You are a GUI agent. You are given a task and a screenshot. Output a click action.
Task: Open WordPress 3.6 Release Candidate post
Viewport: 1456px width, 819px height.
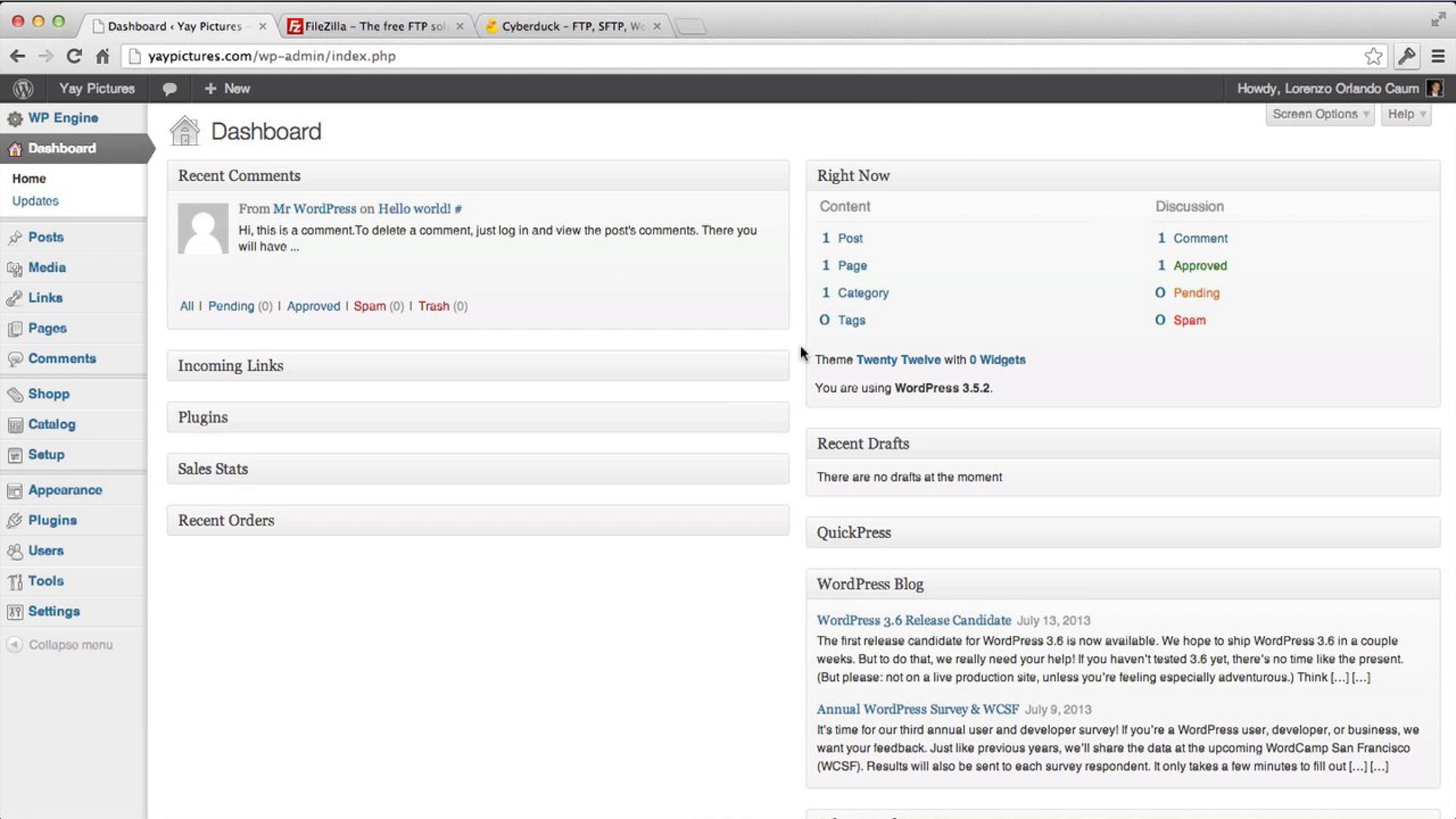914,620
